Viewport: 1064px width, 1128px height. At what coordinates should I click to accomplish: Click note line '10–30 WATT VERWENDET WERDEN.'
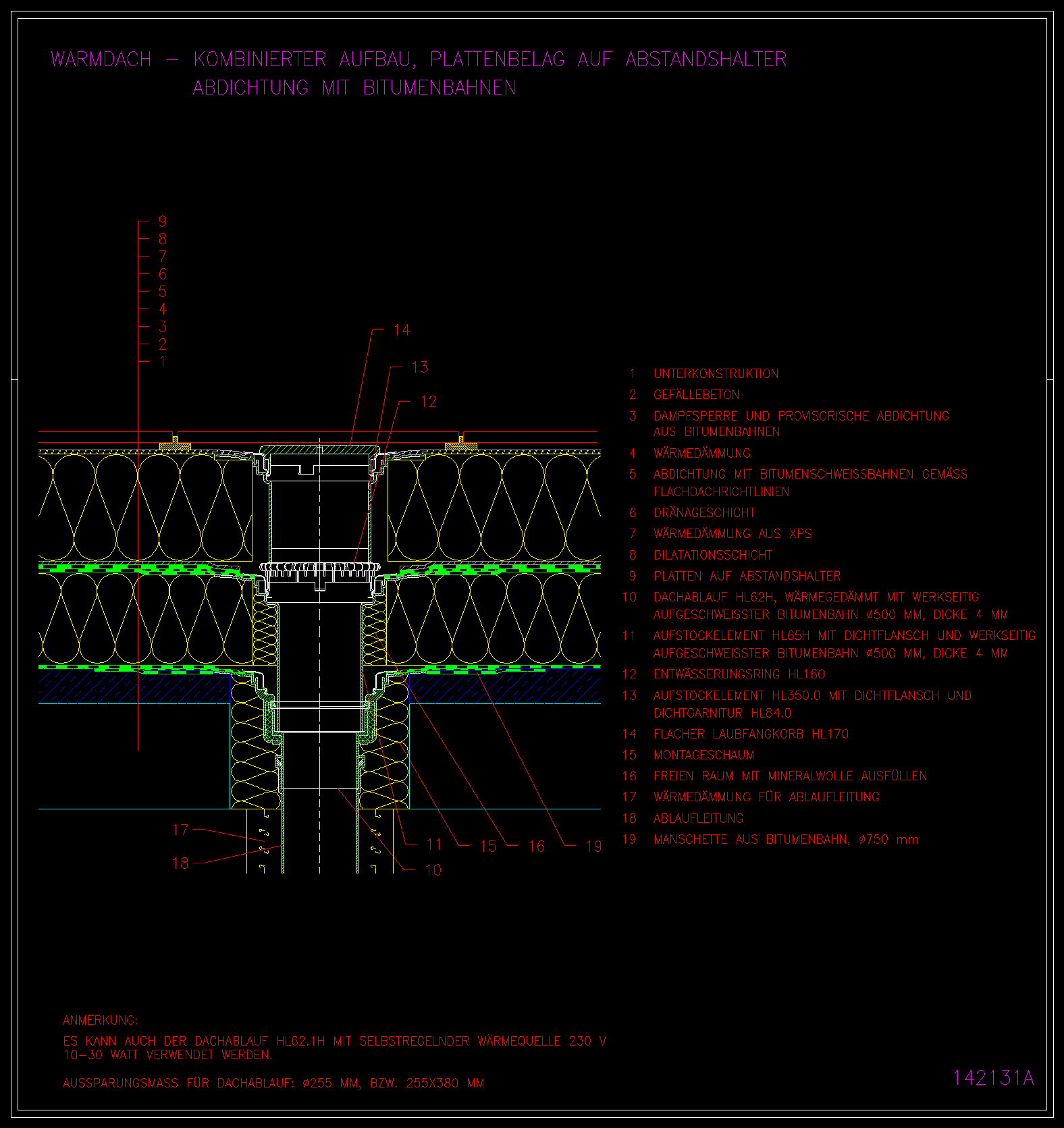(167, 1054)
